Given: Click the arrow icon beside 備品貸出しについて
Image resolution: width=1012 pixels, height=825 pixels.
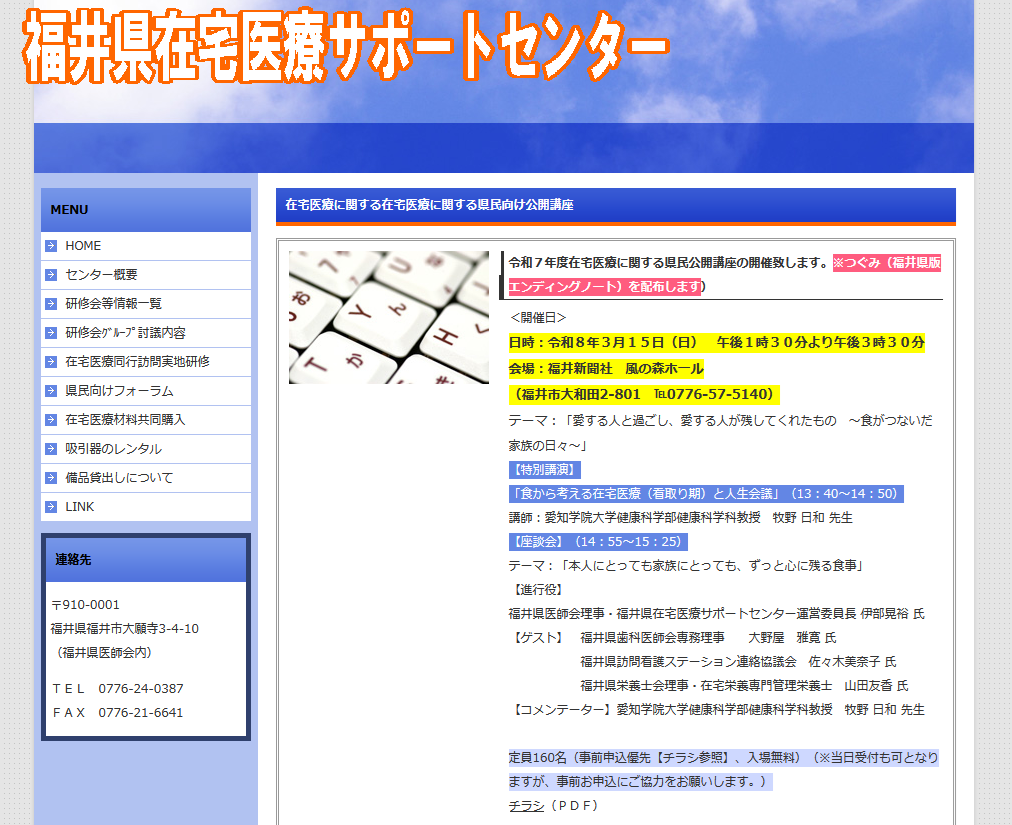Looking at the screenshot, I should pos(51,478).
